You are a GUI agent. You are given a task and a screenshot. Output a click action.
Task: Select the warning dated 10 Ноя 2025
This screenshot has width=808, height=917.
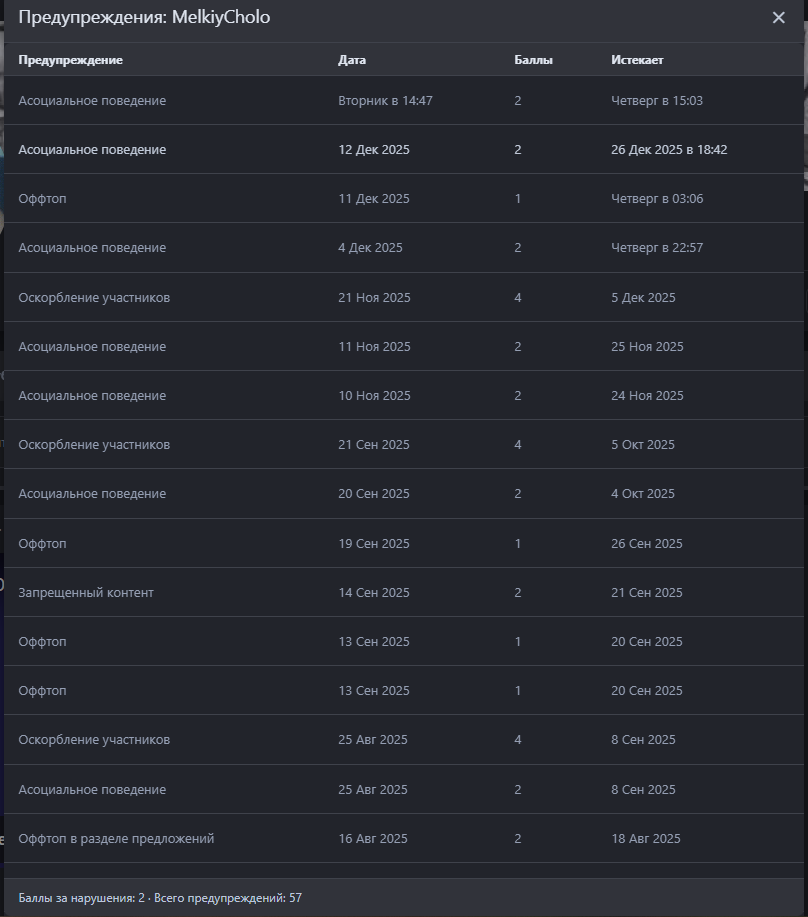pyautogui.click(x=92, y=396)
